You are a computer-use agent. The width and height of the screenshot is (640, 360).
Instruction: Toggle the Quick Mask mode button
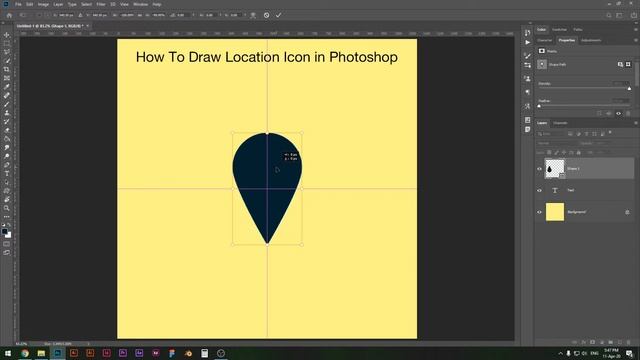coord(7,244)
